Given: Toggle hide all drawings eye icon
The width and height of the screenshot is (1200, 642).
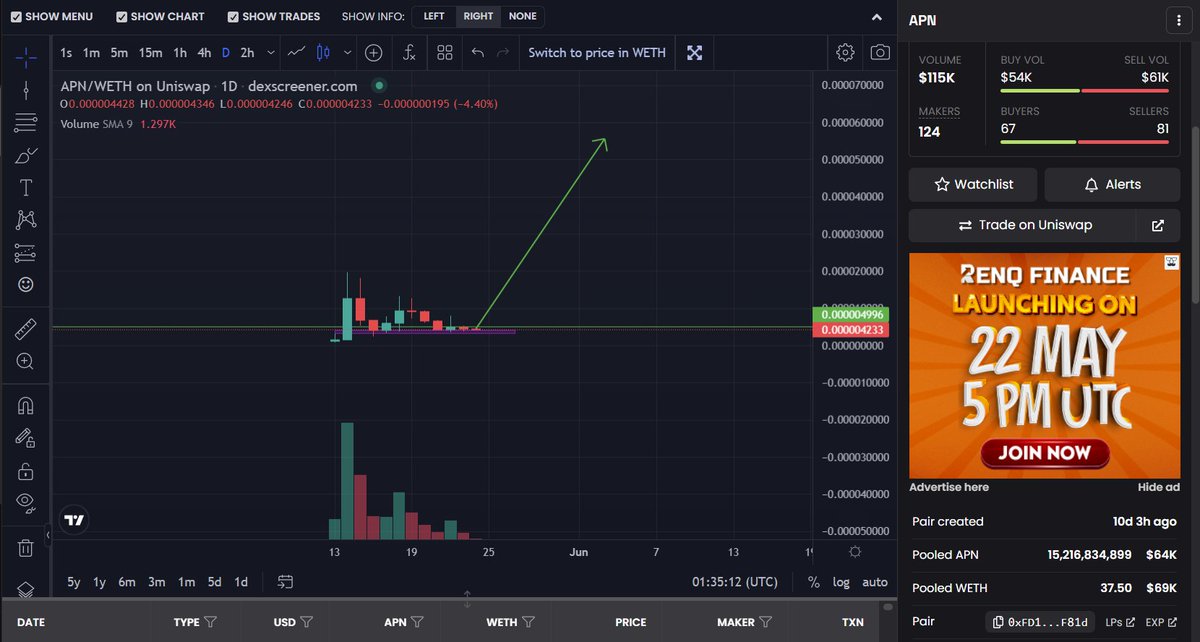Looking at the screenshot, I should 26,502.
